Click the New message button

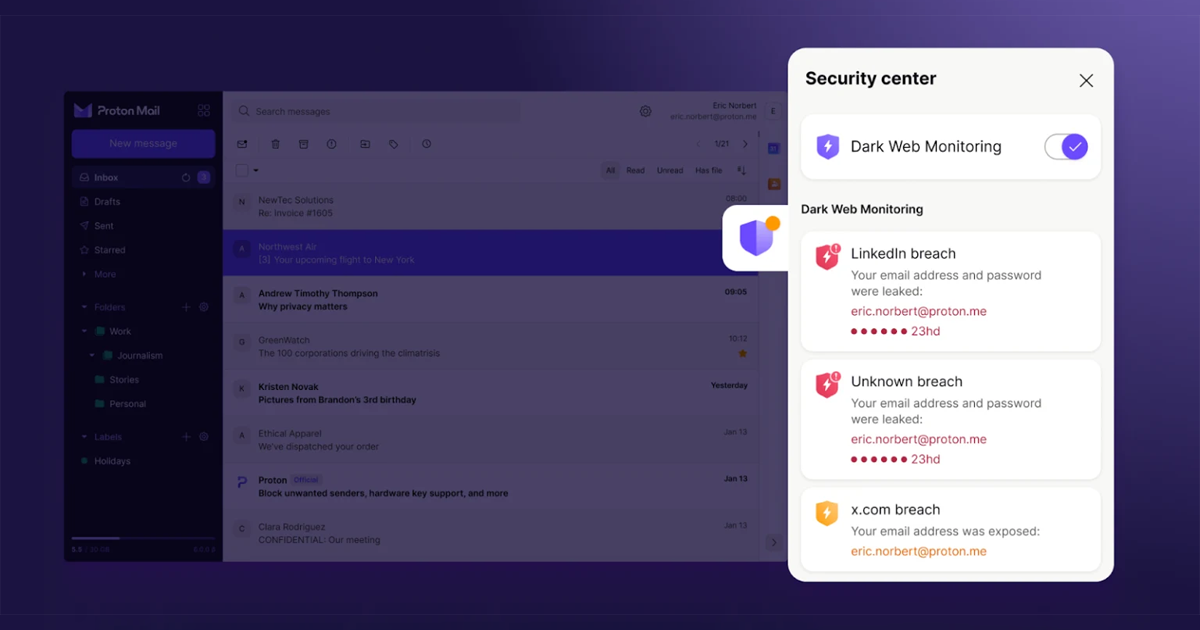click(143, 143)
